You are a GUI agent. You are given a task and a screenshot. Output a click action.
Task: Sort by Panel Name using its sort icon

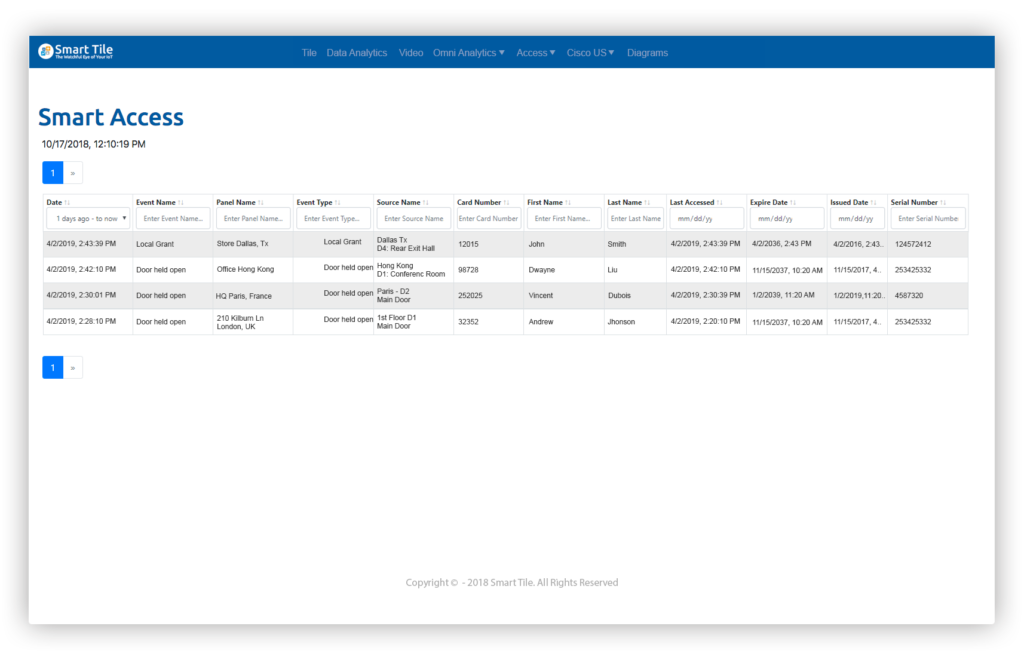point(260,201)
